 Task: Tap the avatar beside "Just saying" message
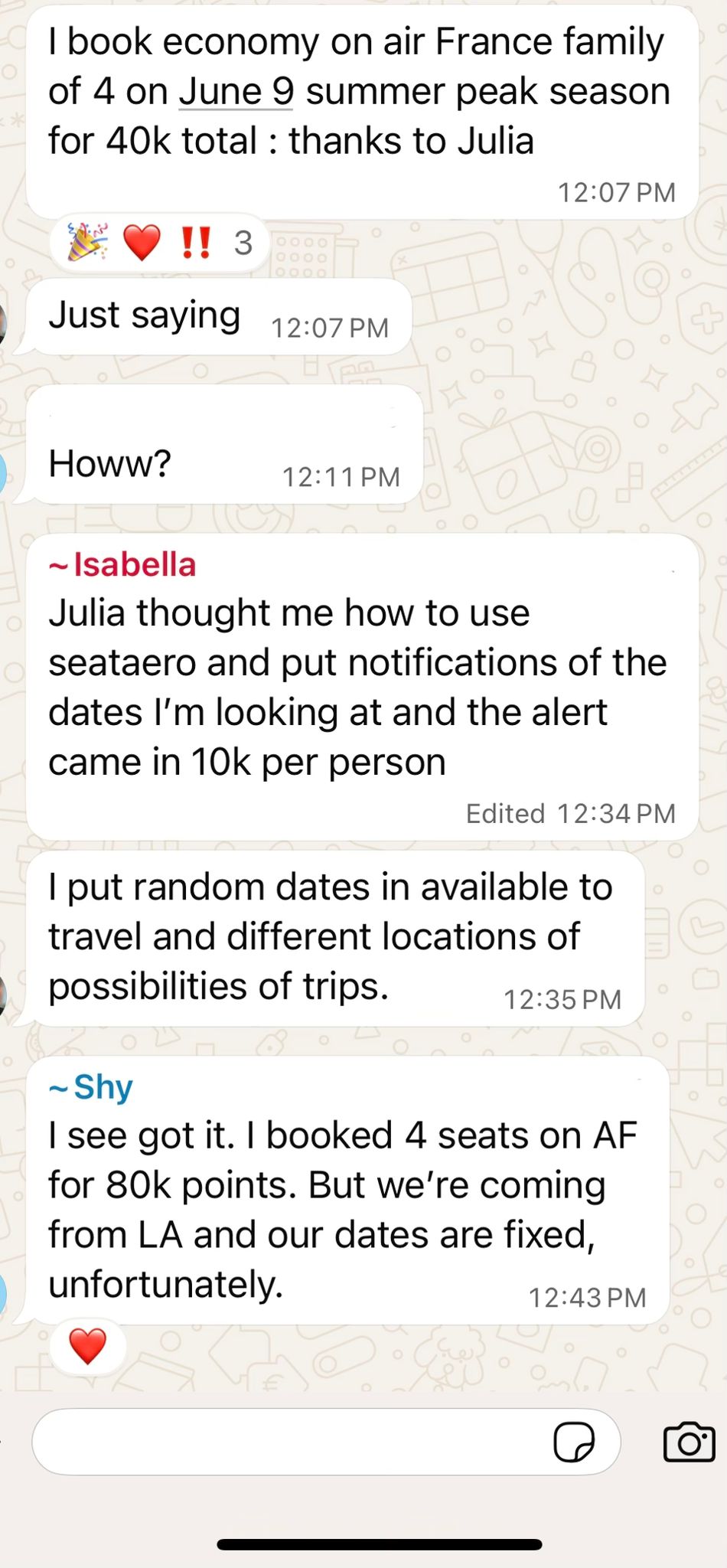[3, 323]
